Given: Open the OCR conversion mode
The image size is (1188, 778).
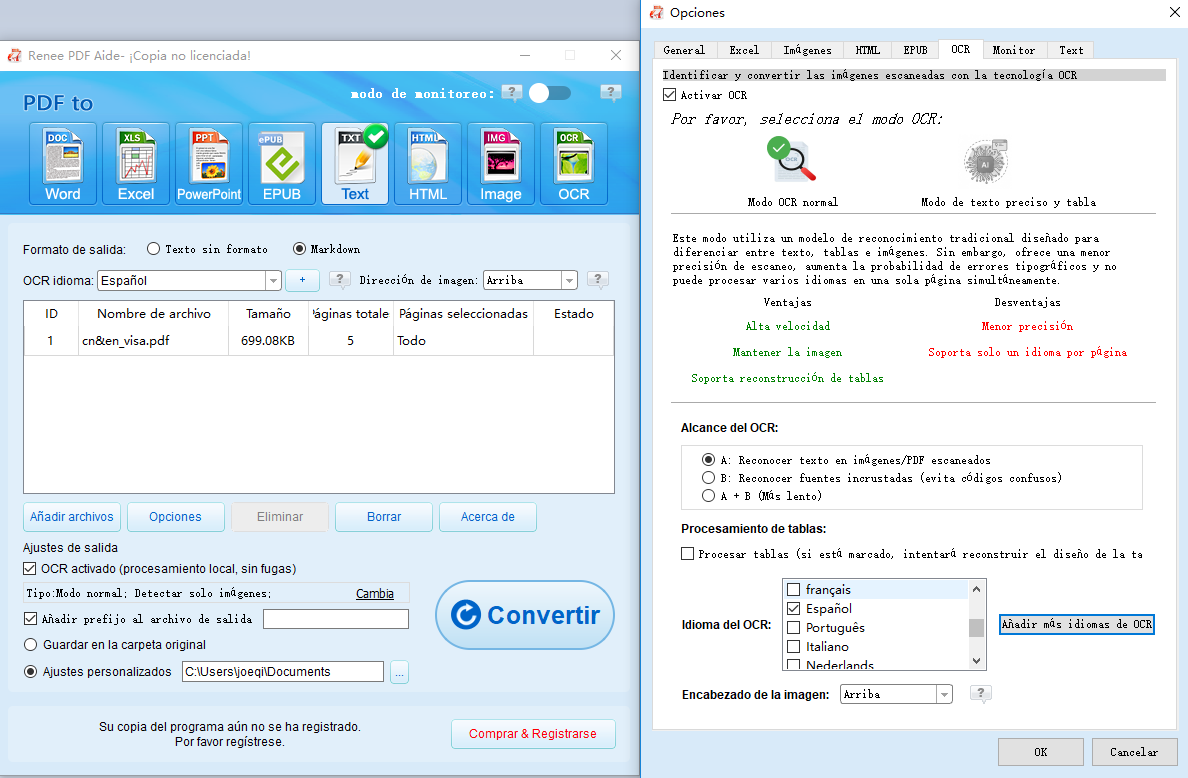Looking at the screenshot, I should 573,162.
